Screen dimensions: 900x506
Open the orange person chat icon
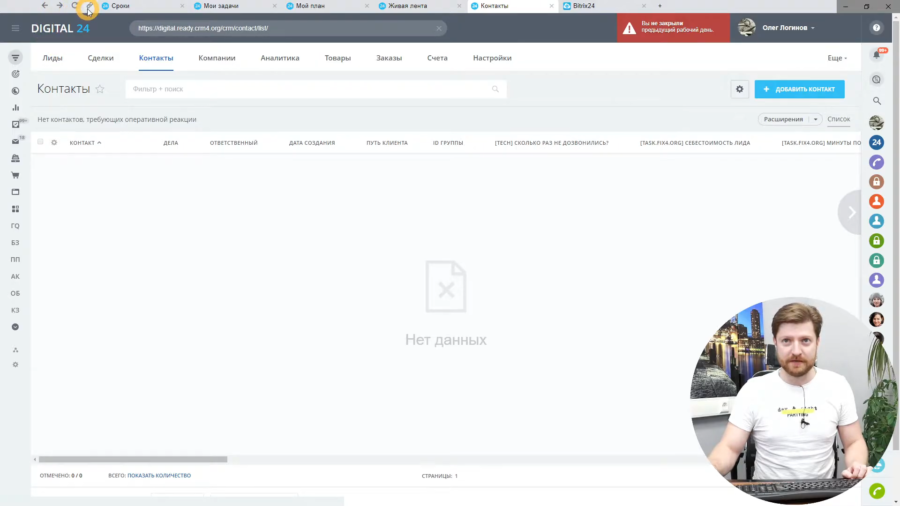tap(876, 201)
